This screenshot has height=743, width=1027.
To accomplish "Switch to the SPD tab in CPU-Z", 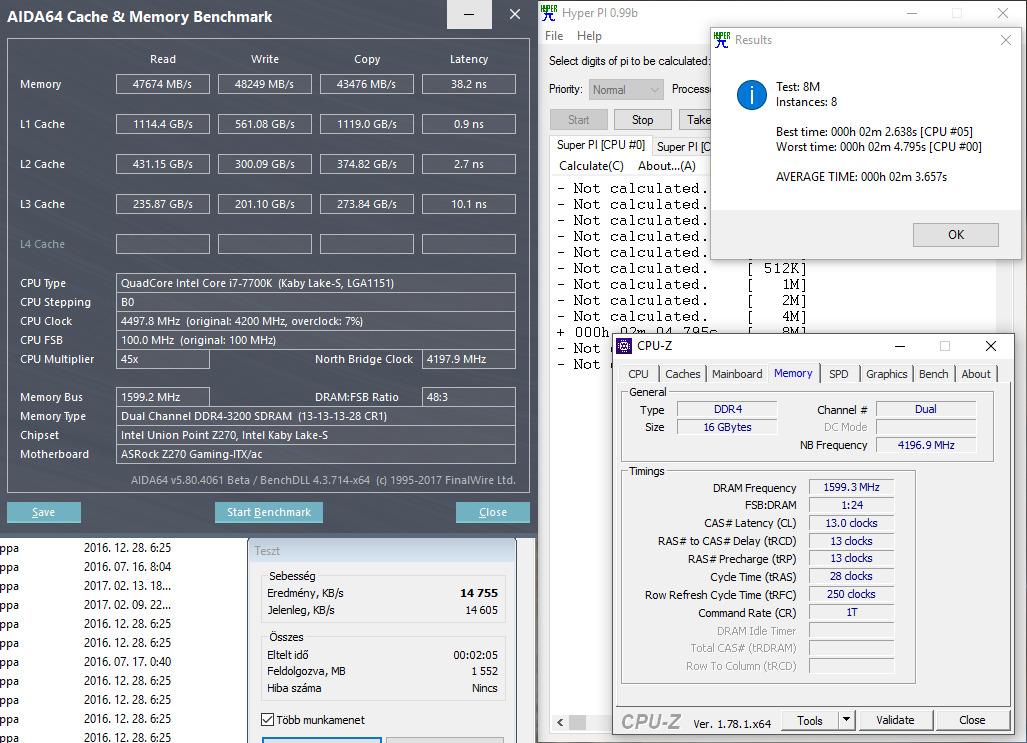I will click(x=838, y=373).
